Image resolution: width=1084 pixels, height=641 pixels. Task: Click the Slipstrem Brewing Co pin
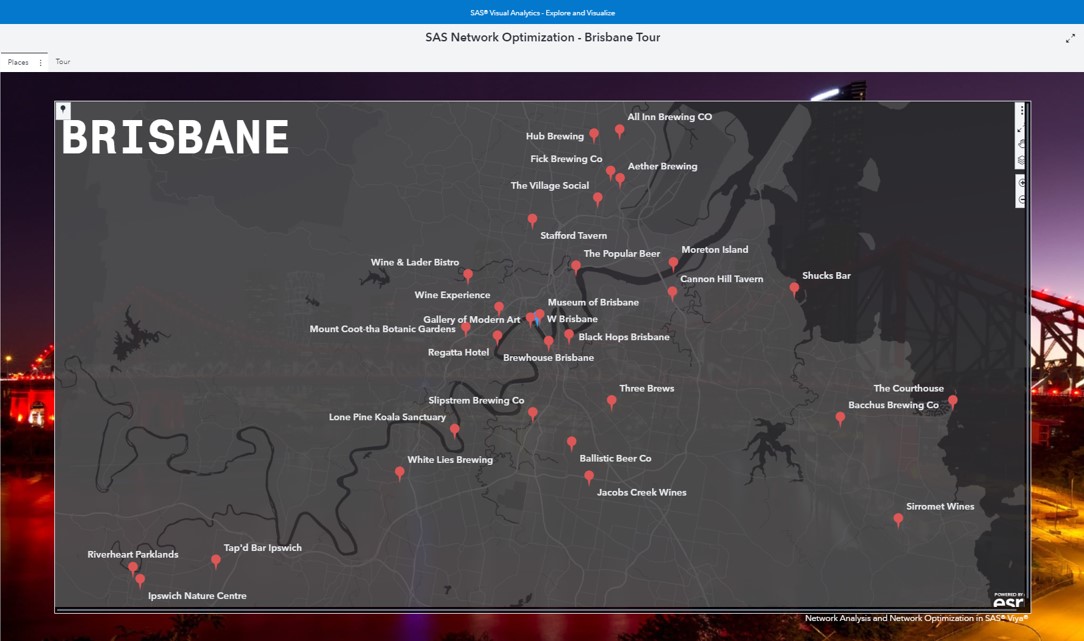tap(533, 414)
